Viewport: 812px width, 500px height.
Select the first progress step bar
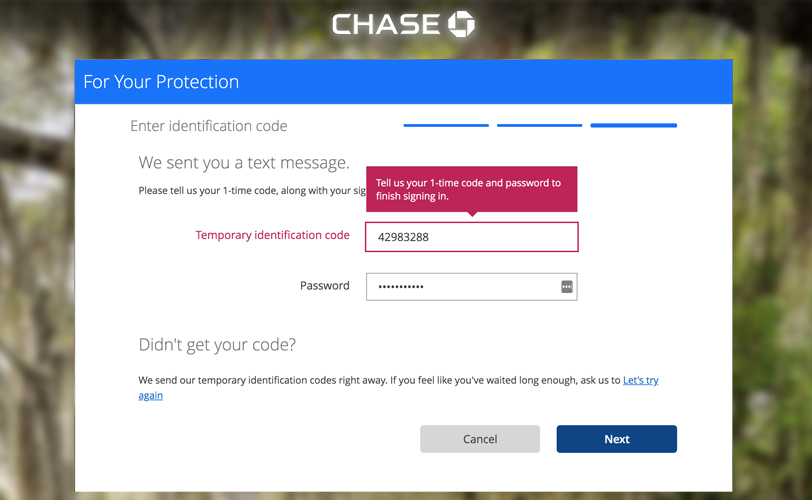(x=446, y=126)
